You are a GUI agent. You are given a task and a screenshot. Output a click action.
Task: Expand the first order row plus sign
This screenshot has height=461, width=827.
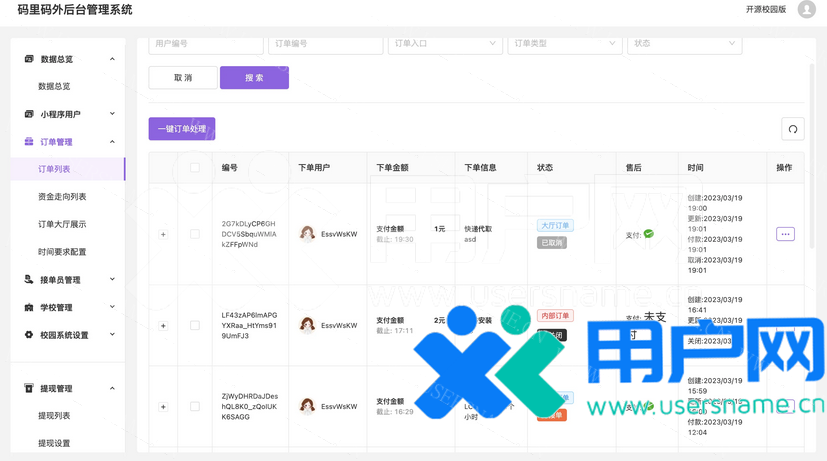(x=163, y=234)
